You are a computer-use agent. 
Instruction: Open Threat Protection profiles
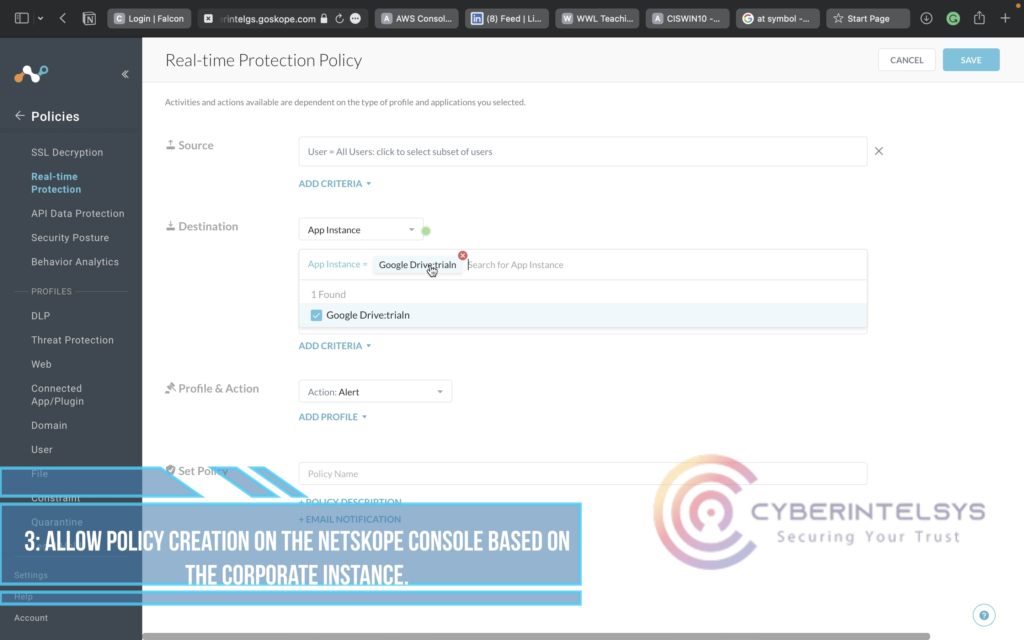coord(72,340)
